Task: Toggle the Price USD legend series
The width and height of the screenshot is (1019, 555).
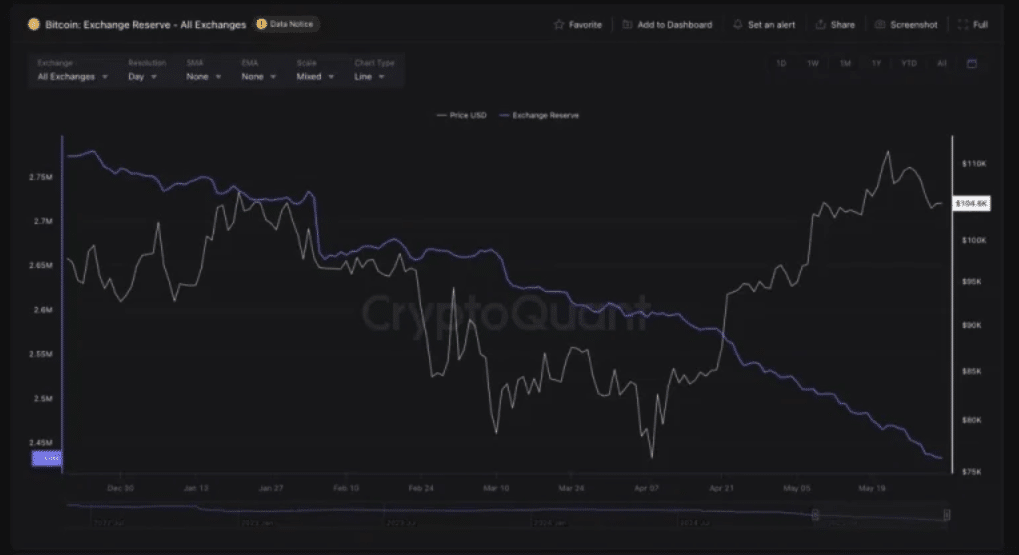Action: pos(461,115)
